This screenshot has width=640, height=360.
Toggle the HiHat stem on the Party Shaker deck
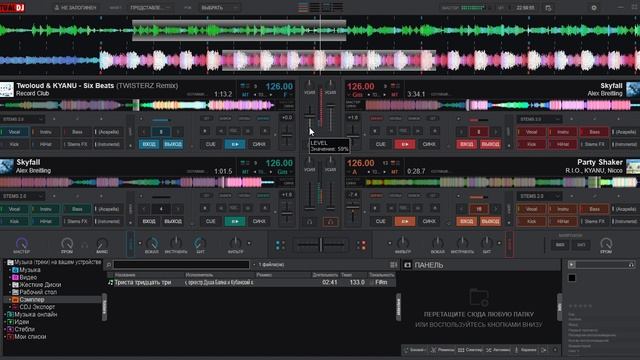click(x=563, y=221)
